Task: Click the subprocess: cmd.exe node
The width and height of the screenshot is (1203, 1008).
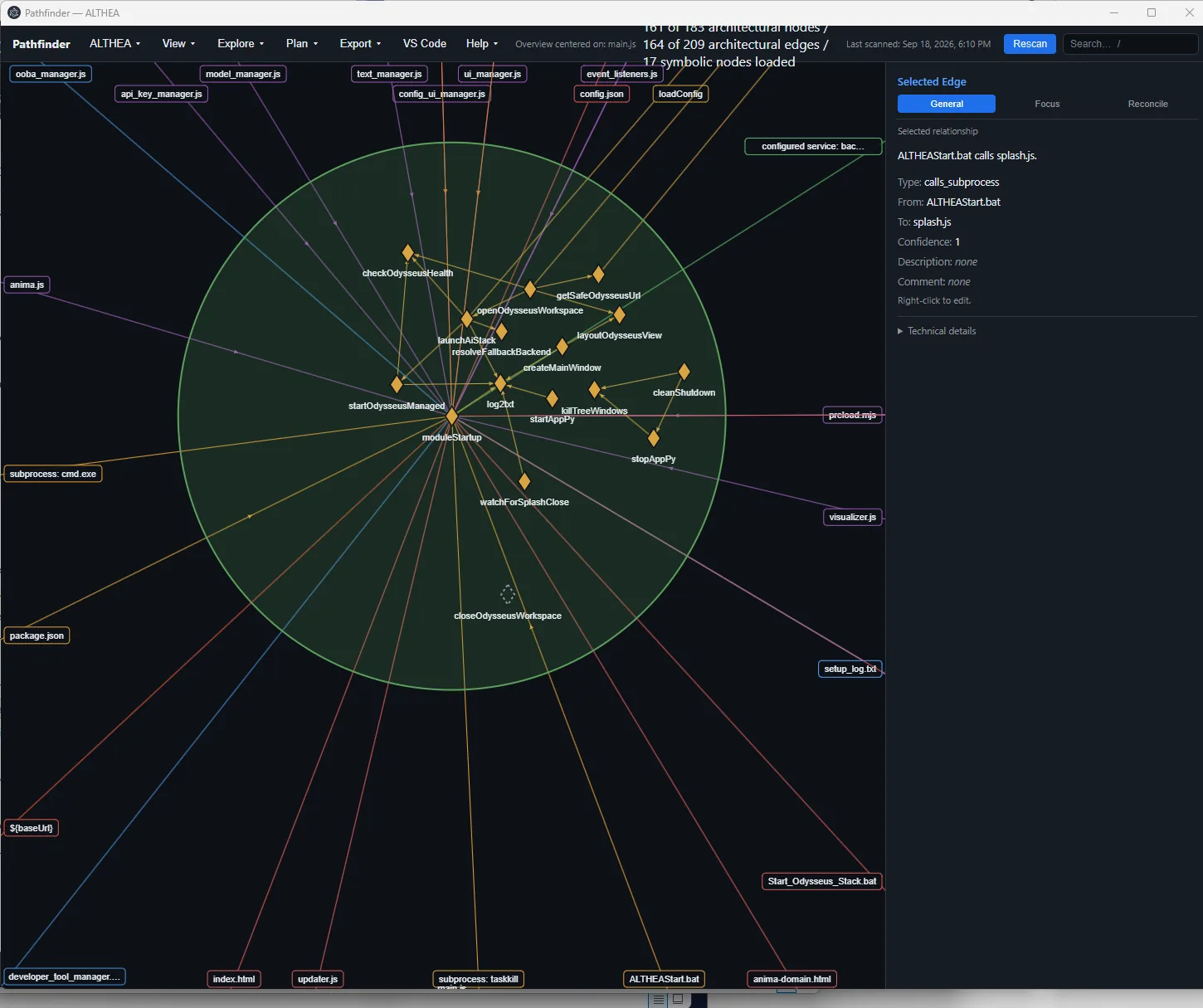Action: coord(53,474)
